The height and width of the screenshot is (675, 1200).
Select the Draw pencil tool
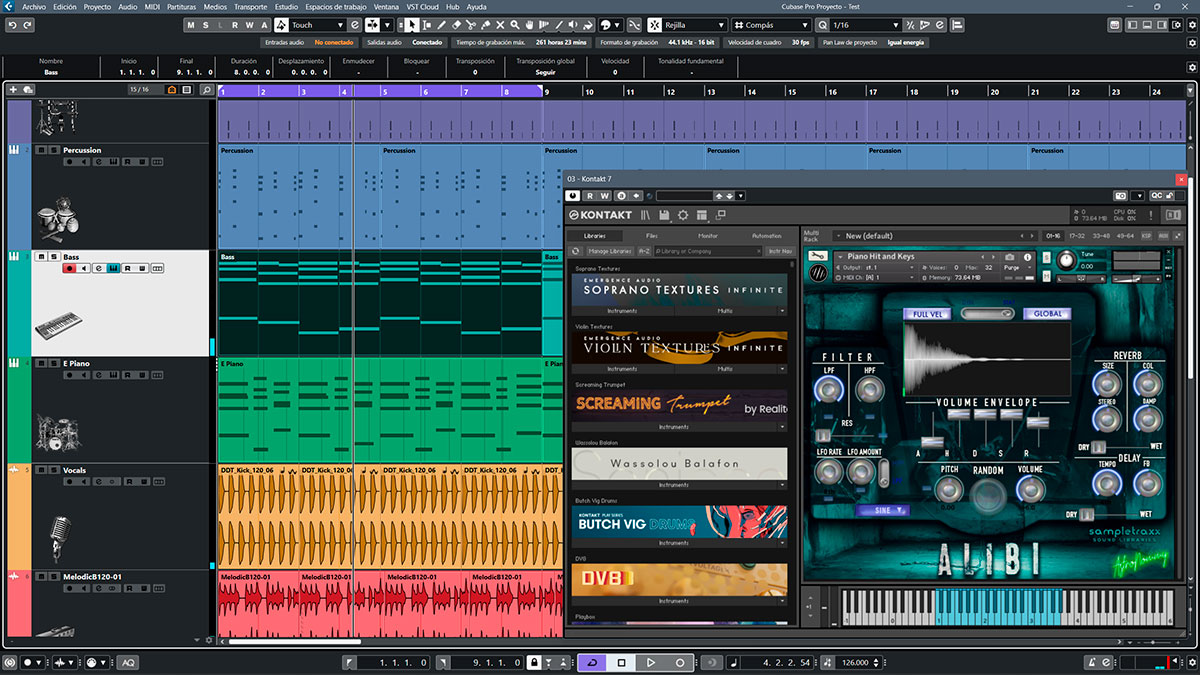(x=441, y=25)
